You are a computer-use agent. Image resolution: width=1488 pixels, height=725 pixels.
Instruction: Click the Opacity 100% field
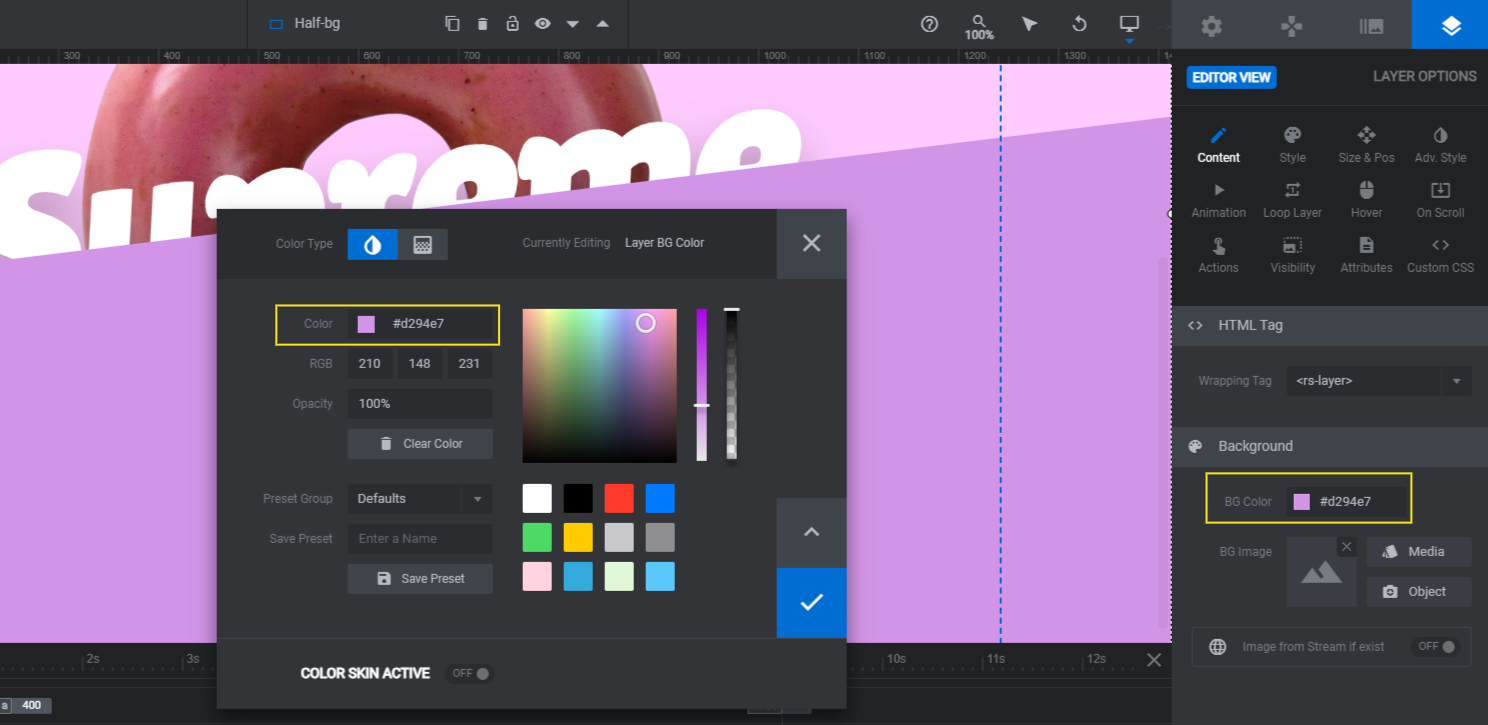pos(420,404)
